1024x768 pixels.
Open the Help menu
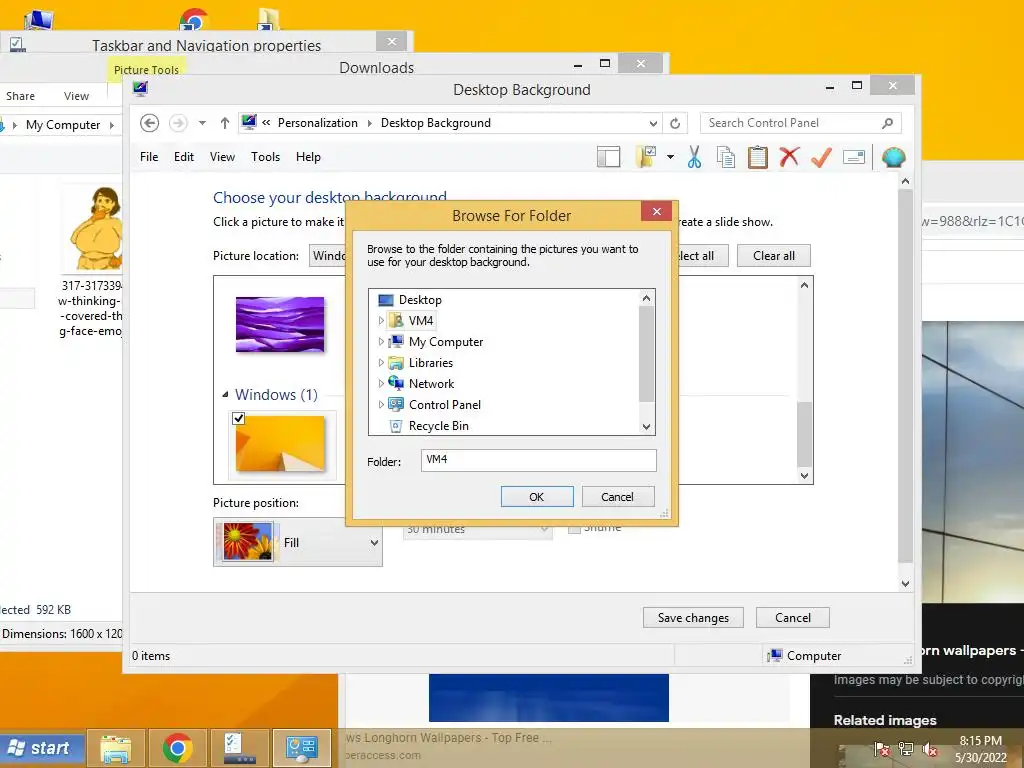308,157
